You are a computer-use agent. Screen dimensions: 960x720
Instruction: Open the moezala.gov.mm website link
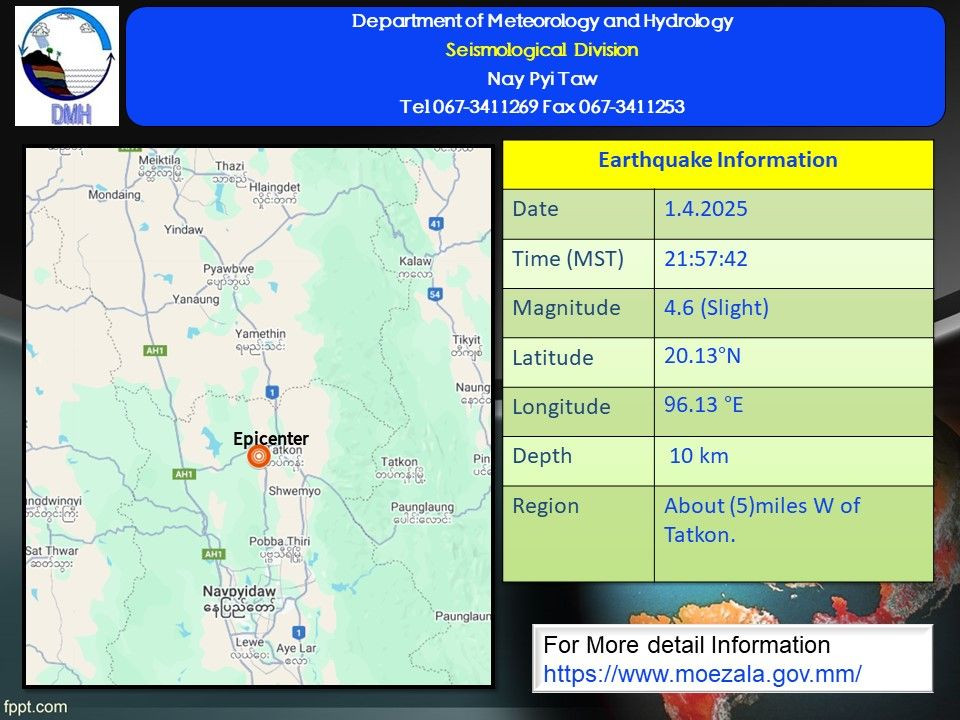click(x=702, y=673)
